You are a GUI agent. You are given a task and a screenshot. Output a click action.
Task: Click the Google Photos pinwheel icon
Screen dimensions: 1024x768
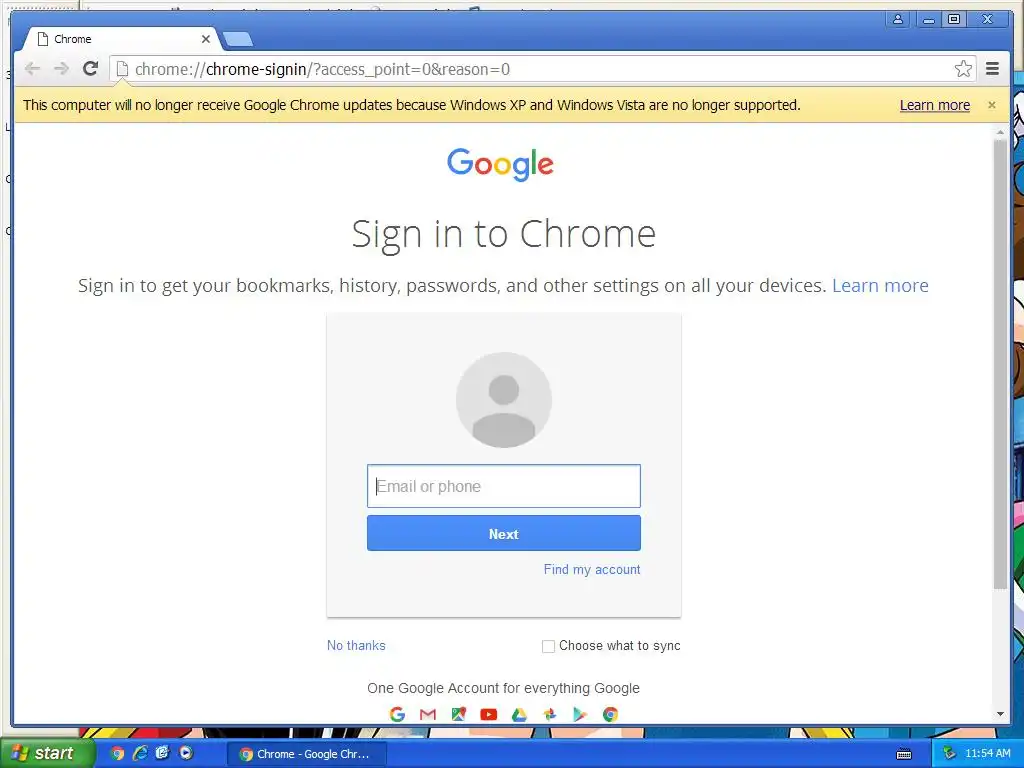[x=550, y=714]
